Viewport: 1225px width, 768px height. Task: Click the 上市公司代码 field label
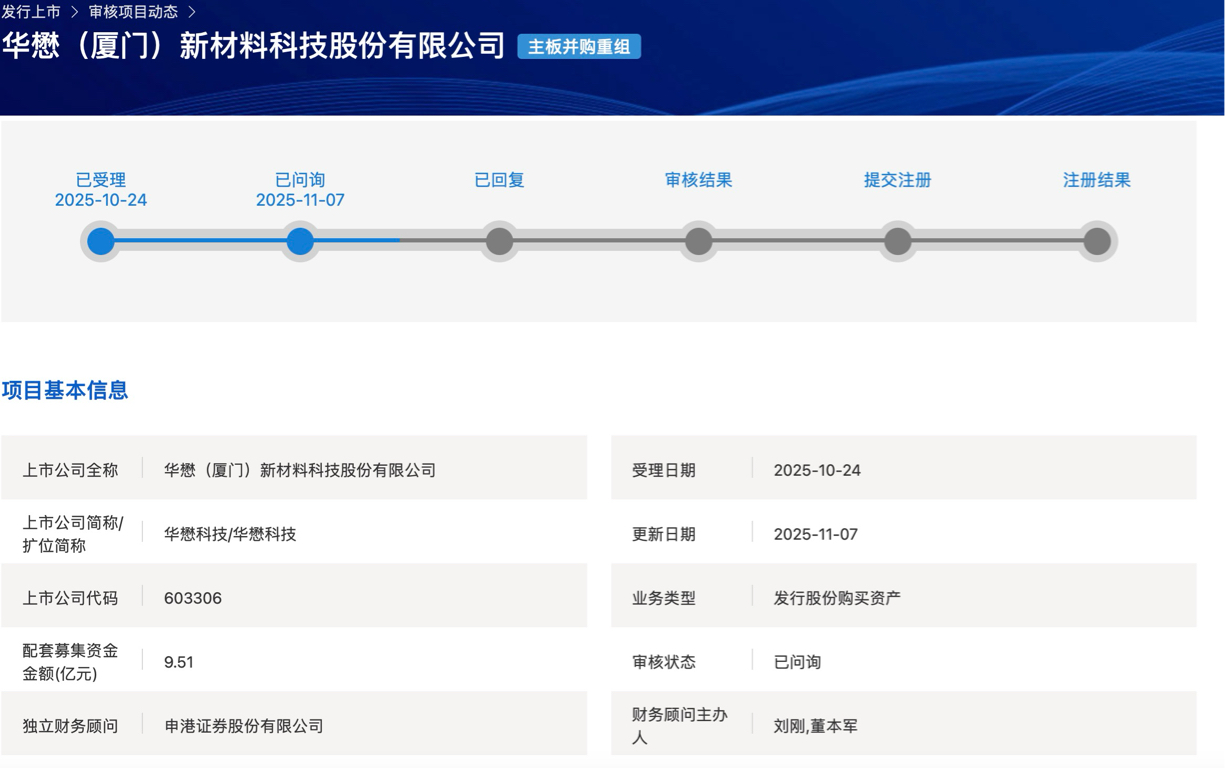click(70, 598)
